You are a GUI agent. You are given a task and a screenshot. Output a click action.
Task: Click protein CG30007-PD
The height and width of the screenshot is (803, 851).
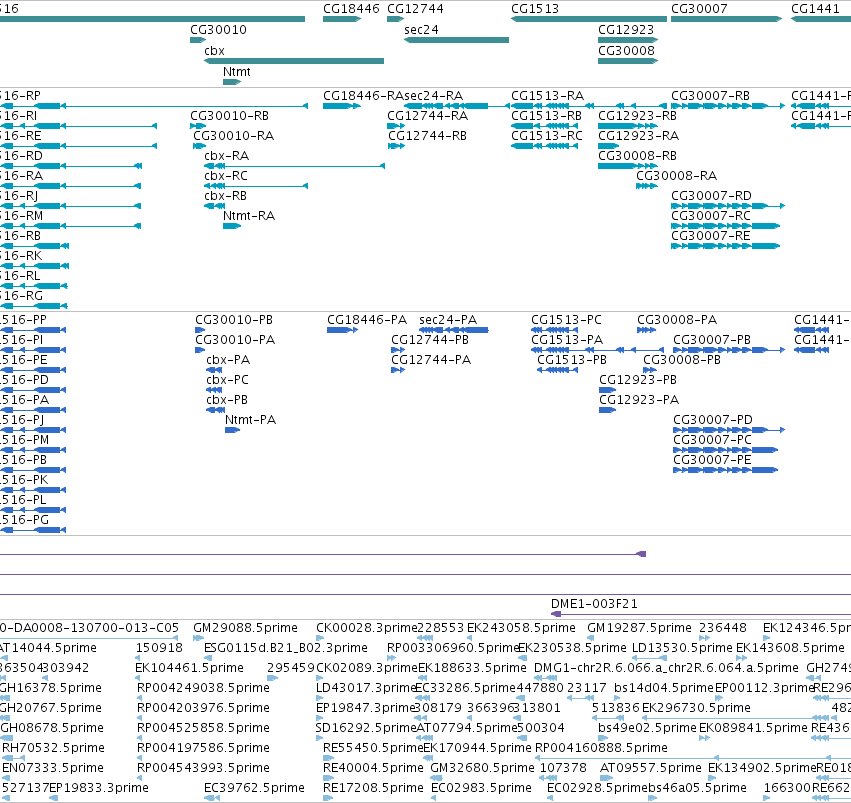click(x=713, y=420)
